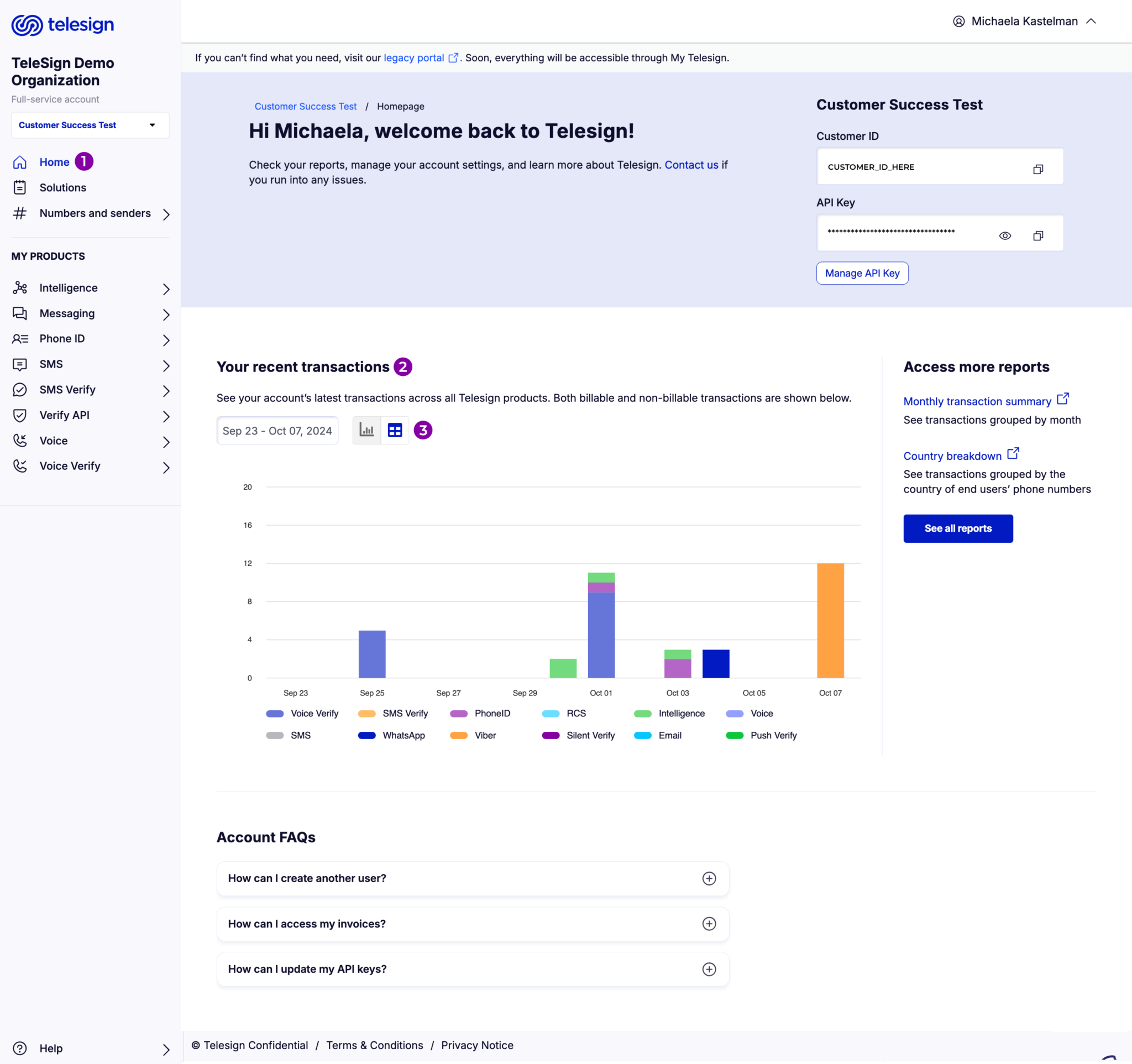Switch to bar chart view

click(366, 431)
